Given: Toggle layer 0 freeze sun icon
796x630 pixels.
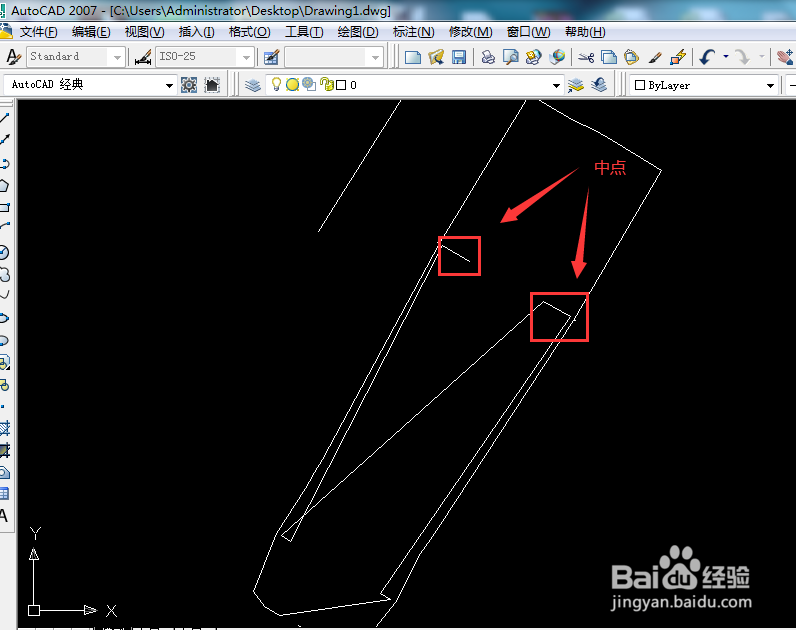Looking at the screenshot, I should pos(292,85).
